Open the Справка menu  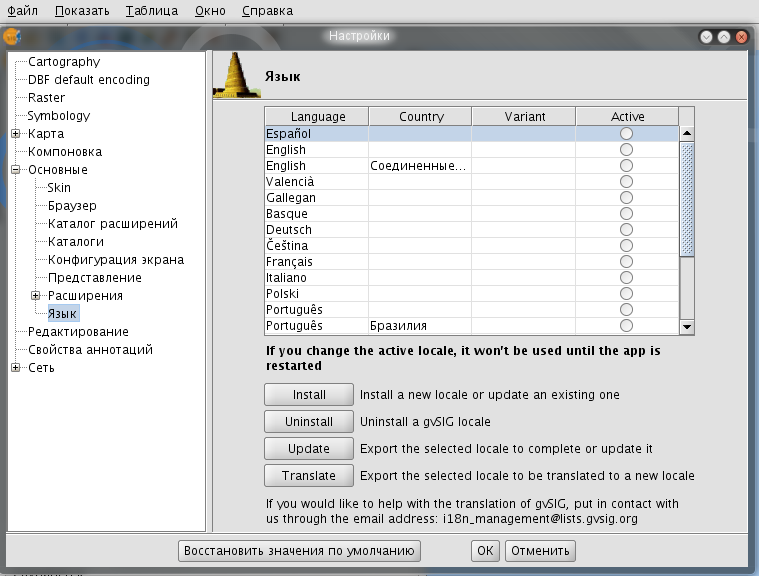coord(267,11)
